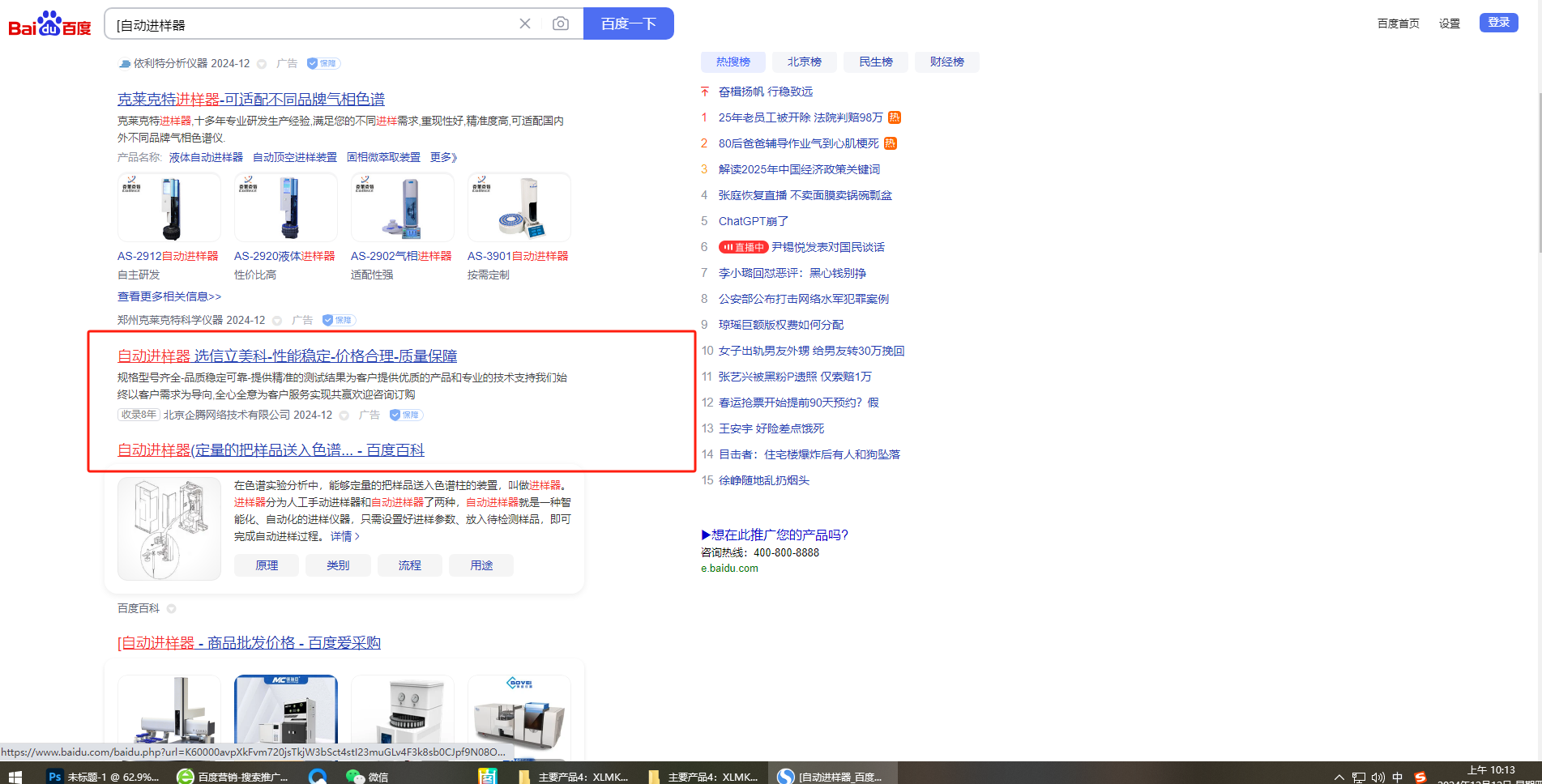
Task: Click the 依利特分析仪器 site logo icon
Action: tap(125, 63)
